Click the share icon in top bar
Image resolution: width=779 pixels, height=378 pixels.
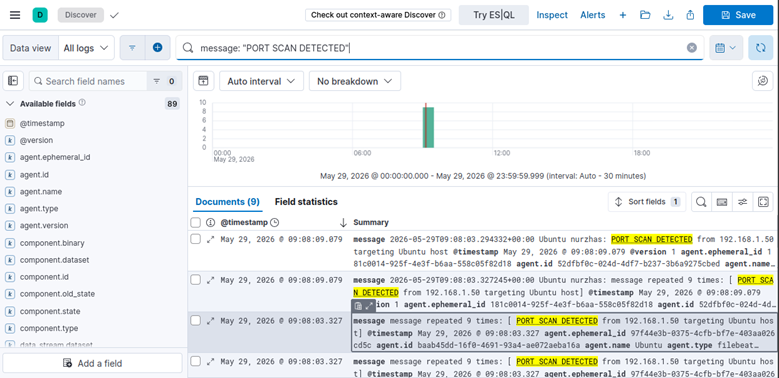690,15
